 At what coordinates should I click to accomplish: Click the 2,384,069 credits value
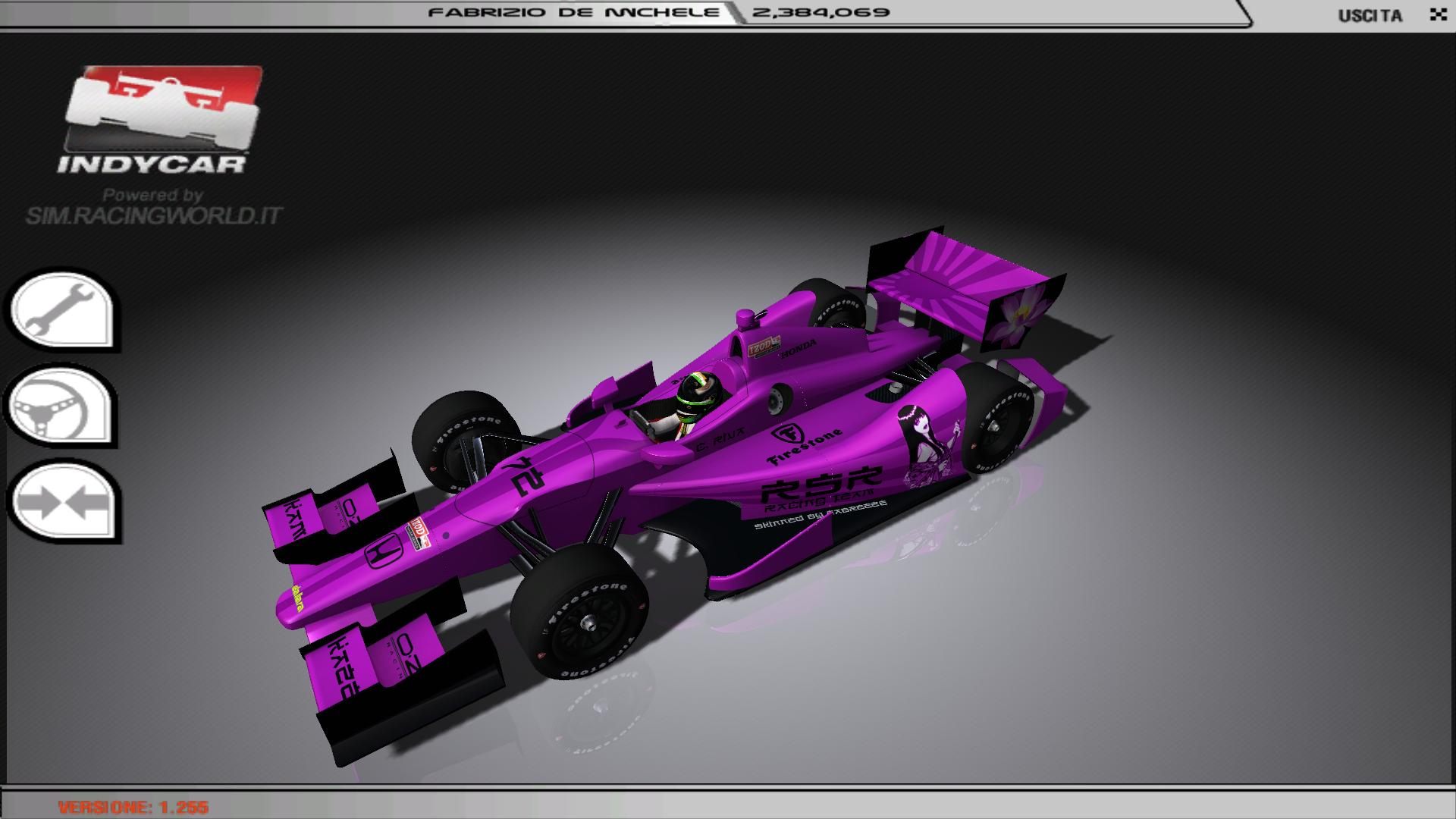click(821, 12)
